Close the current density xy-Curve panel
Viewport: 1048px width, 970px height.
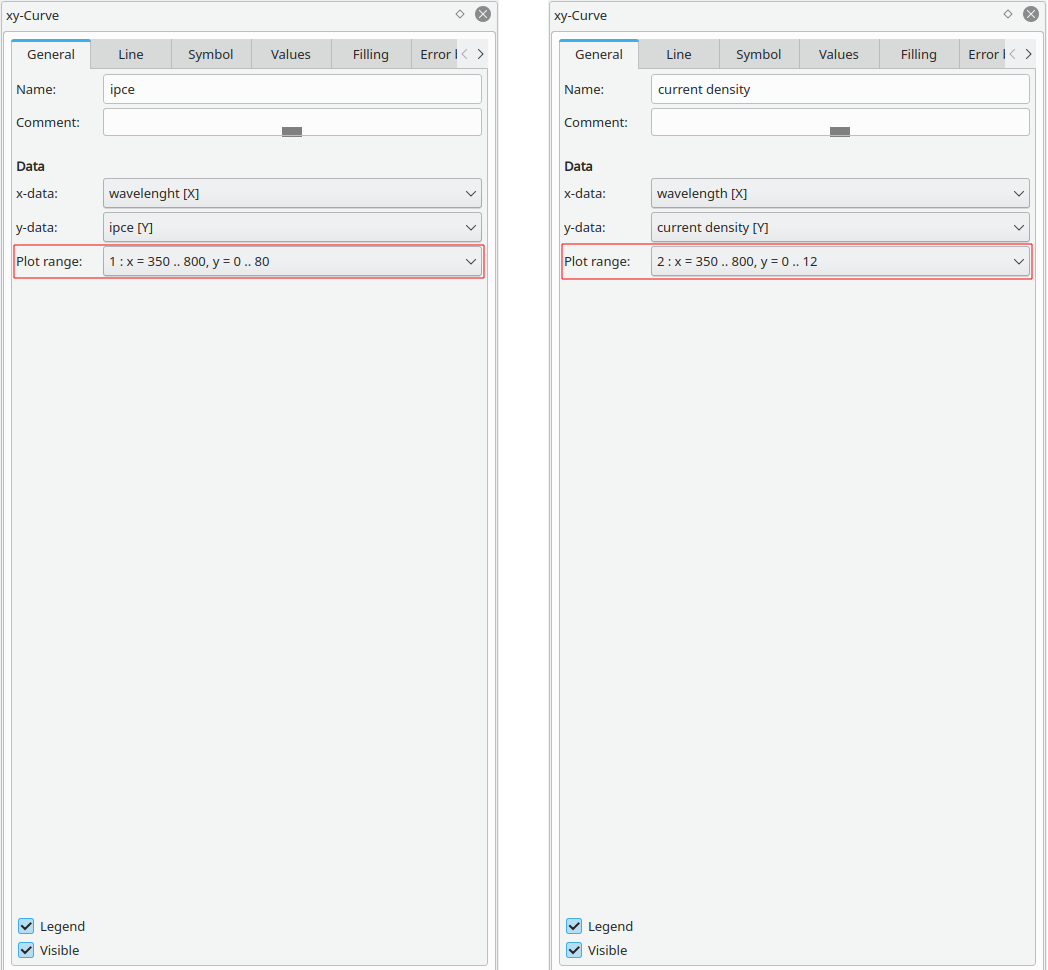click(1031, 14)
